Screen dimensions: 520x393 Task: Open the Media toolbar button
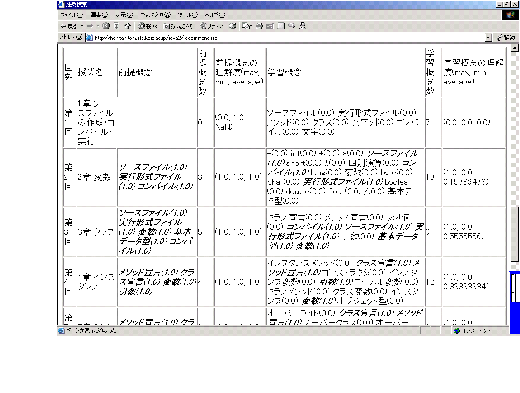coord(211,26)
